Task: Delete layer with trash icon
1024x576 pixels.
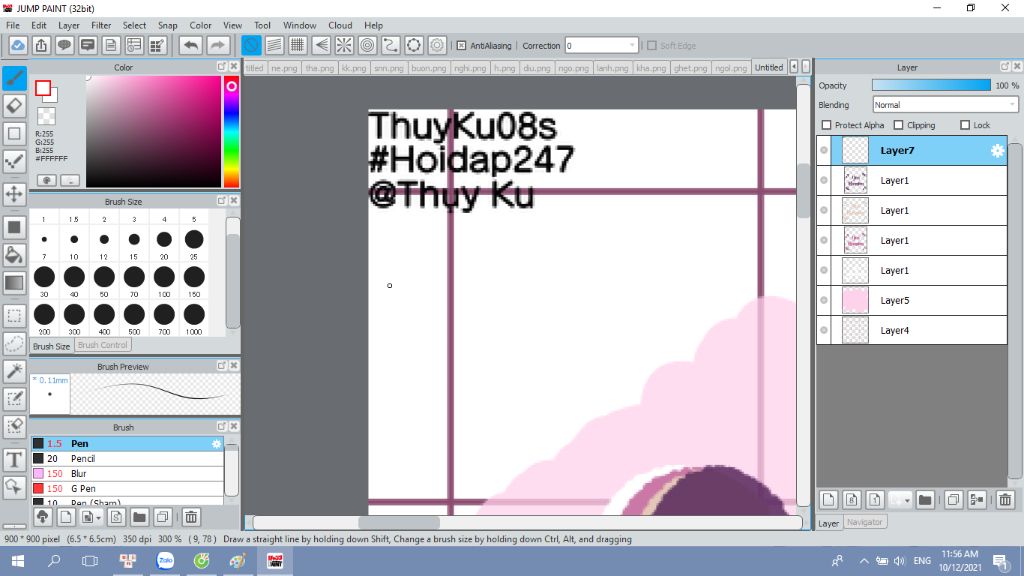Action: [1005, 500]
